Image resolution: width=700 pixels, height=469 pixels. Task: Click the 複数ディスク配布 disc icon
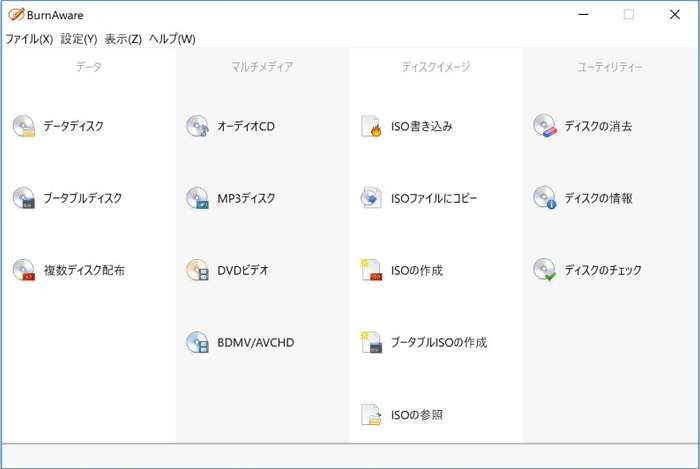pos(24,270)
